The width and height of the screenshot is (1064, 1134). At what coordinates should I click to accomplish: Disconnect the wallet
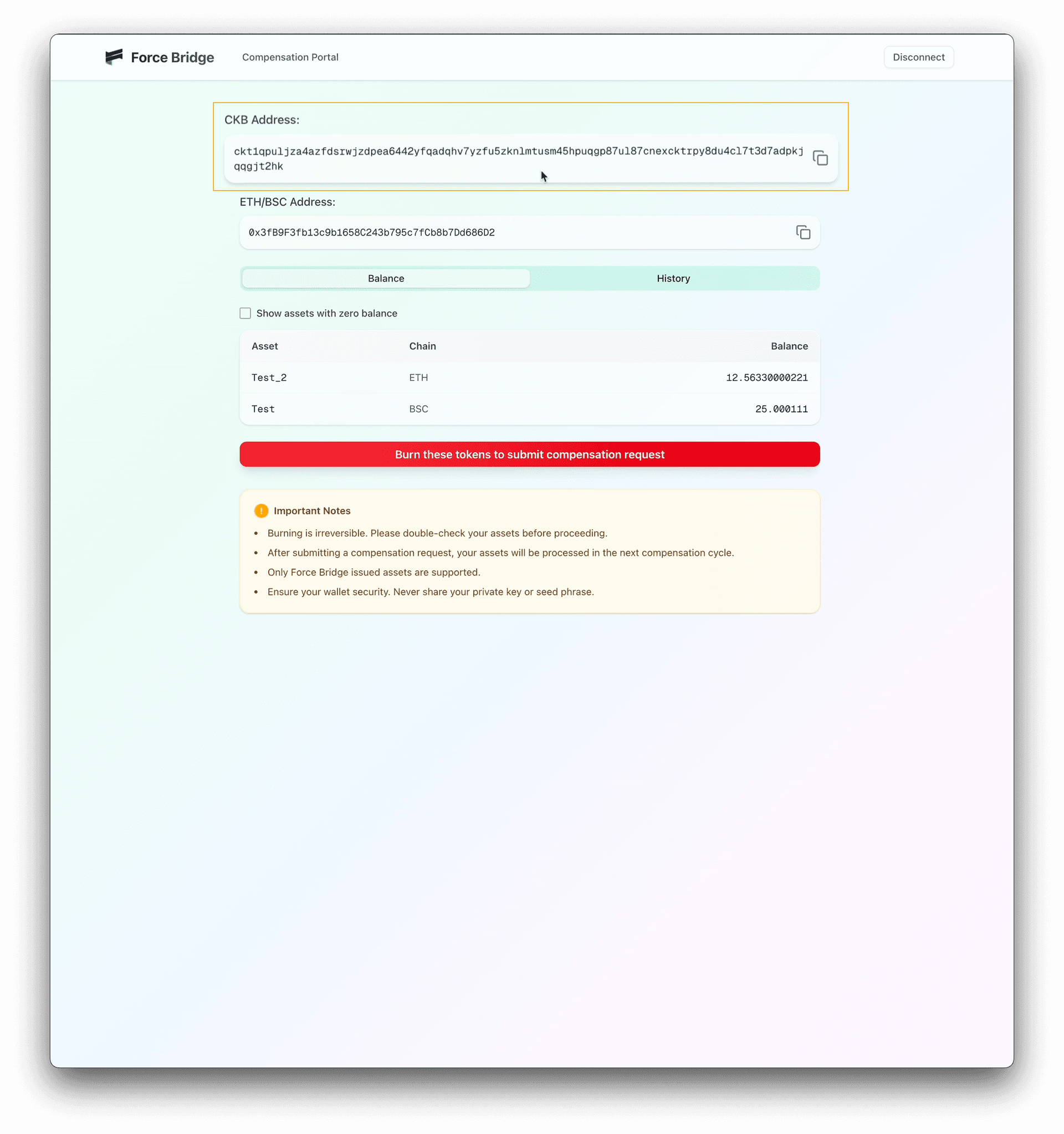coord(918,57)
